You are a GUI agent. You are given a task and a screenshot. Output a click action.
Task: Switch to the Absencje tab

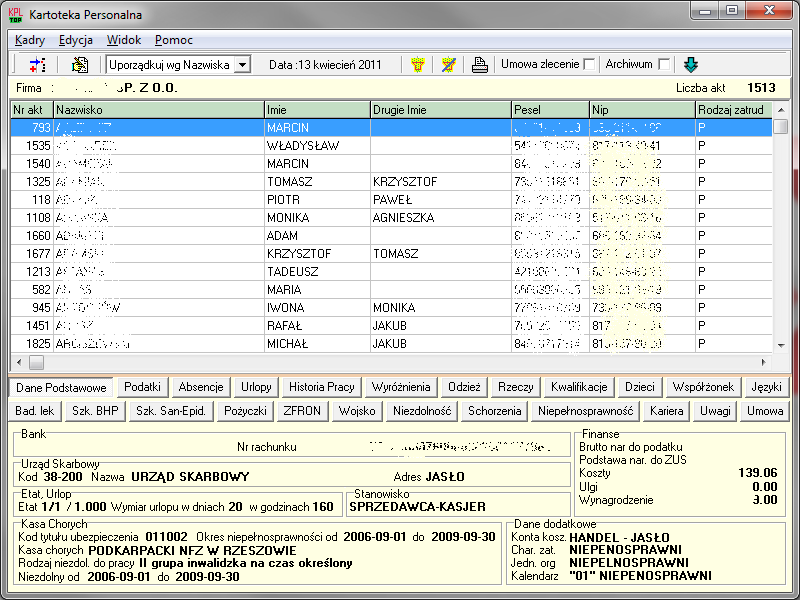pos(201,387)
